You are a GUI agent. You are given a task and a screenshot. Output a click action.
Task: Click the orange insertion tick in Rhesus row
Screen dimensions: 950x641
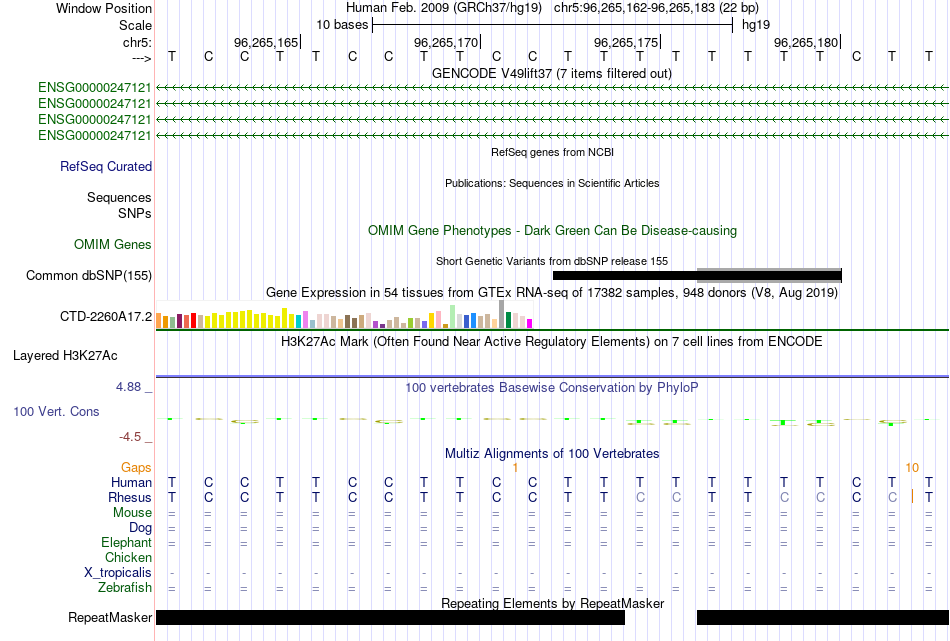[x=912, y=497]
